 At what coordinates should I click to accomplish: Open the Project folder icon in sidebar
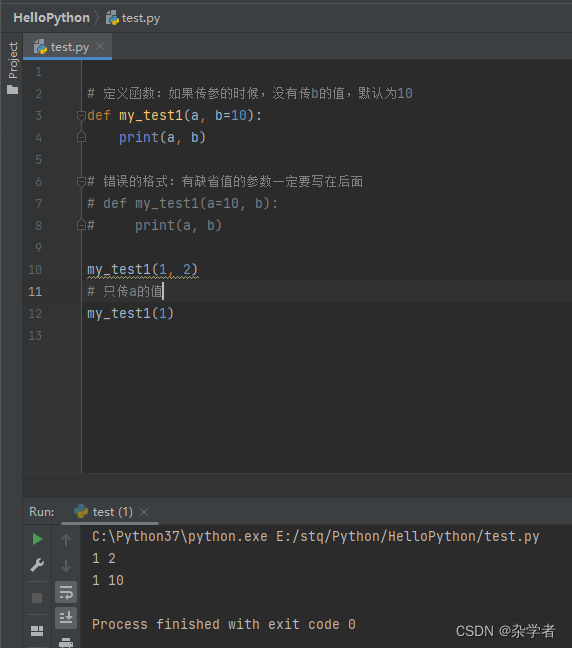pos(13,90)
